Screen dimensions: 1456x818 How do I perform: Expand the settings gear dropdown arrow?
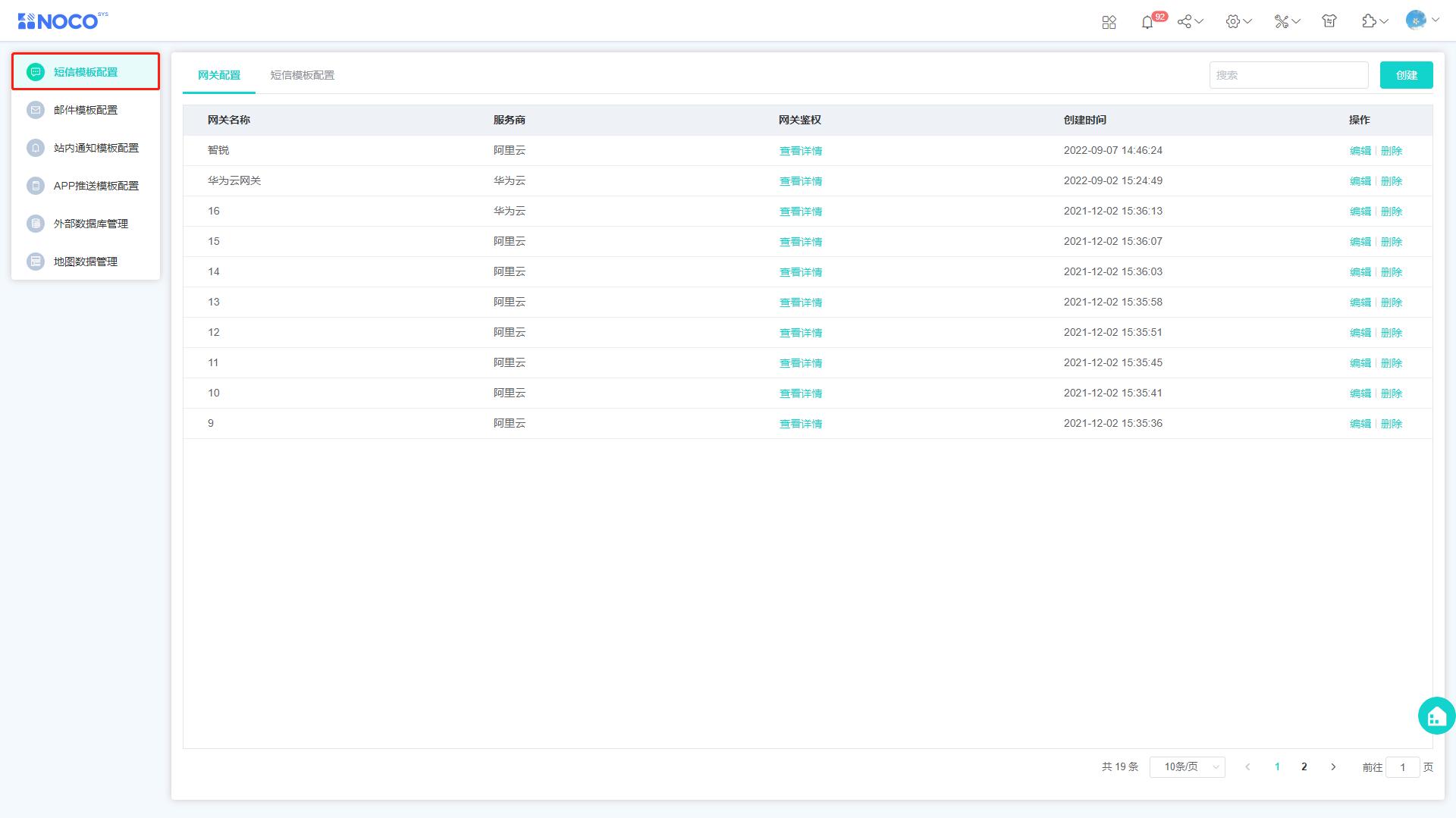pyautogui.click(x=1247, y=21)
